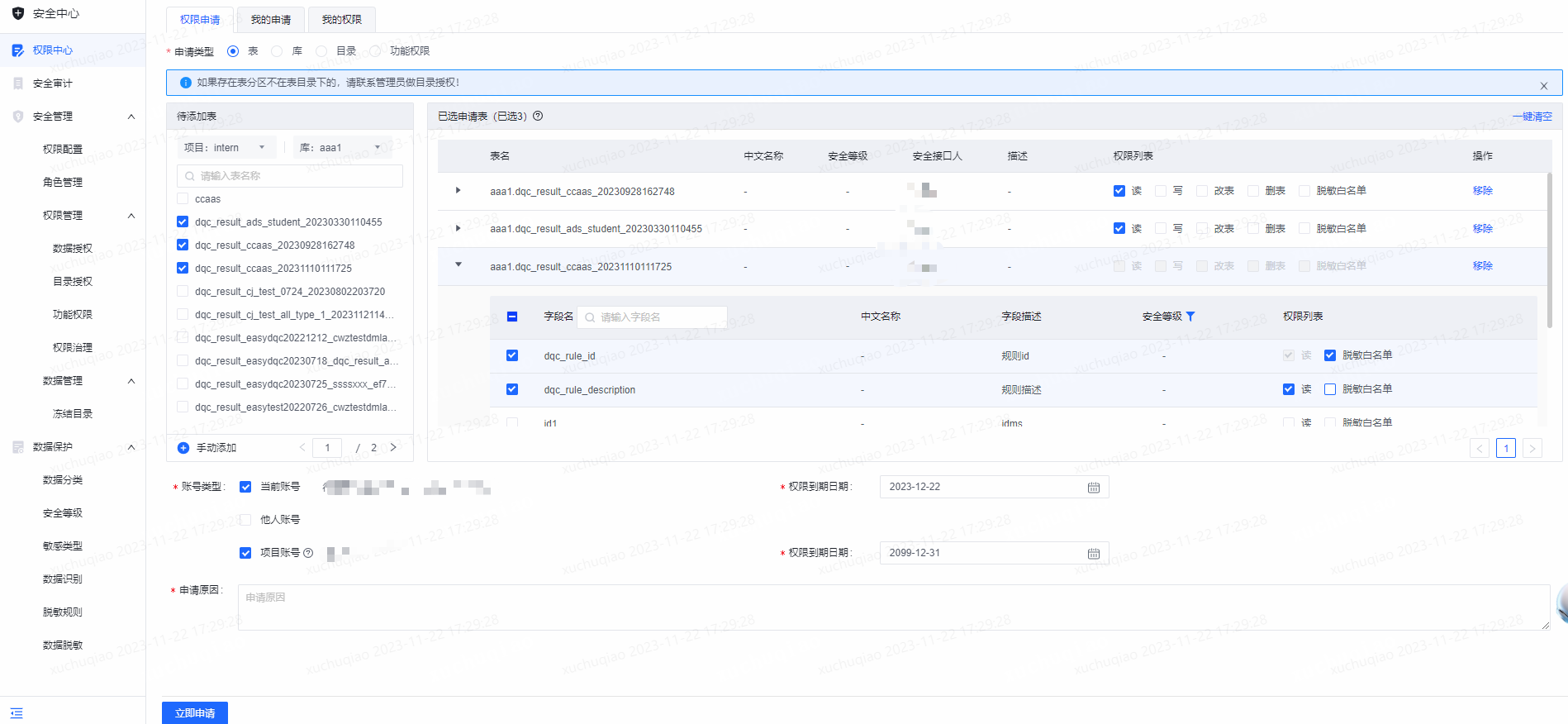Click the 手动添加 plus icon
This screenshot has height=724, width=1568.
tap(183, 448)
